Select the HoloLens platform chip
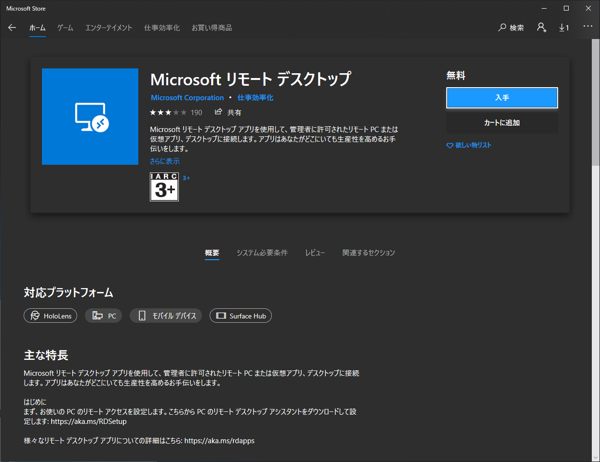The width and height of the screenshot is (600, 462). point(50,316)
